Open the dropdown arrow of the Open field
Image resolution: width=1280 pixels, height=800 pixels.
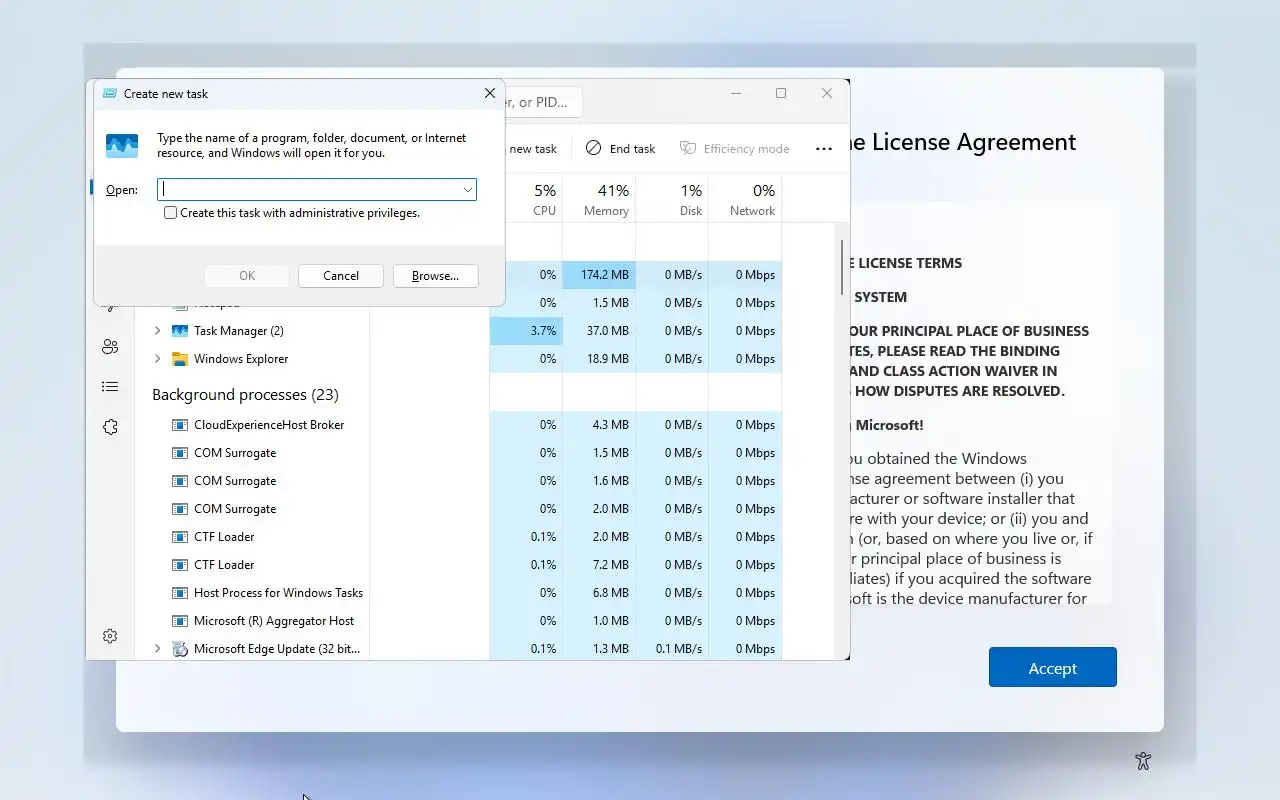467,190
